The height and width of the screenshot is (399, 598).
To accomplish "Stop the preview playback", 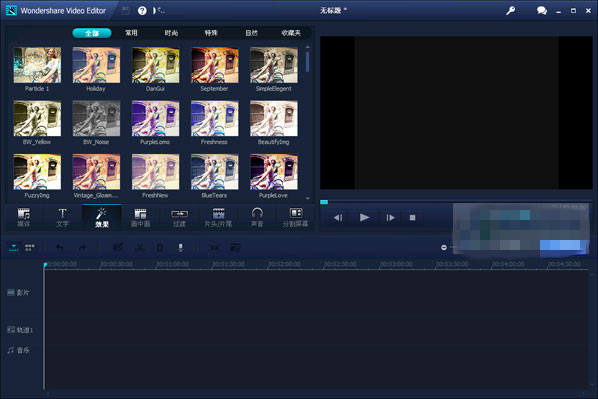I will pos(412,217).
